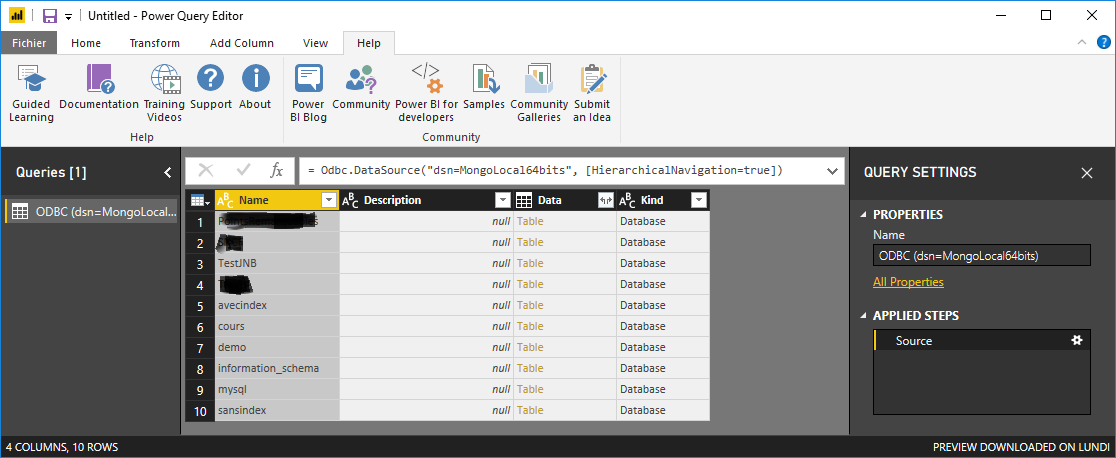Viewport: 1116px width, 458px height.
Task: Open the Table link in the cours row
Action: 530,326
